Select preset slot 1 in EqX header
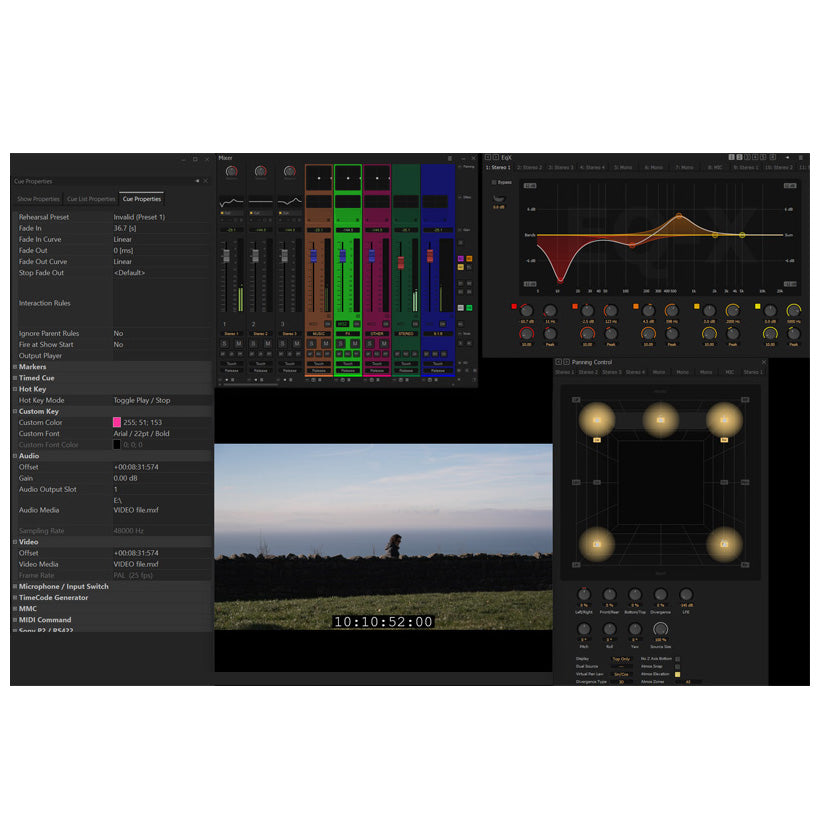 point(731,157)
